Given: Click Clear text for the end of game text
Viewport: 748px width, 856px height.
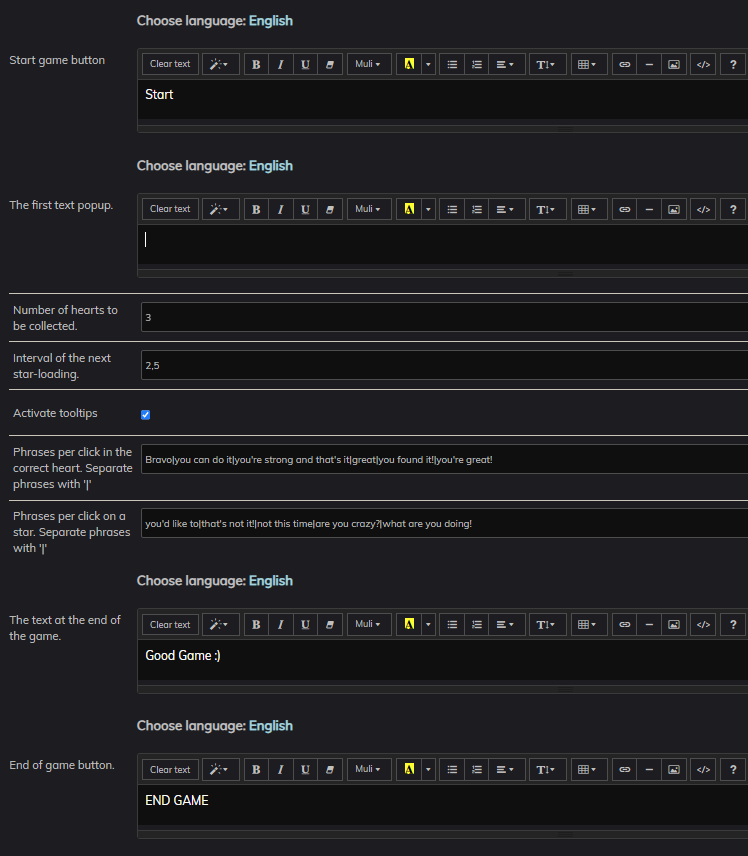Looking at the screenshot, I should point(170,625).
